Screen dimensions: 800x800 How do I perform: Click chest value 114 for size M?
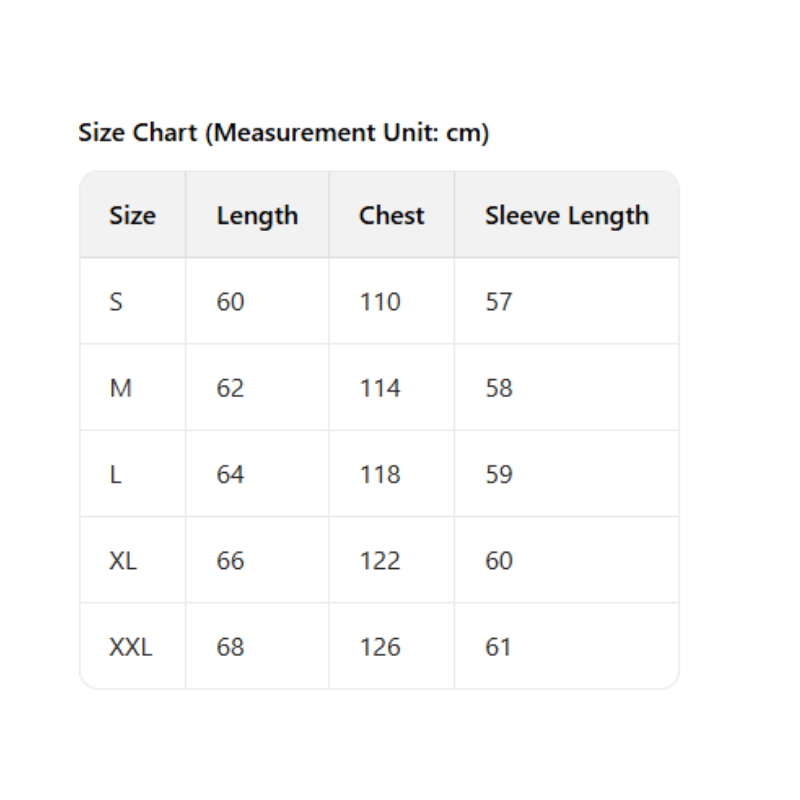pyautogui.click(x=380, y=388)
